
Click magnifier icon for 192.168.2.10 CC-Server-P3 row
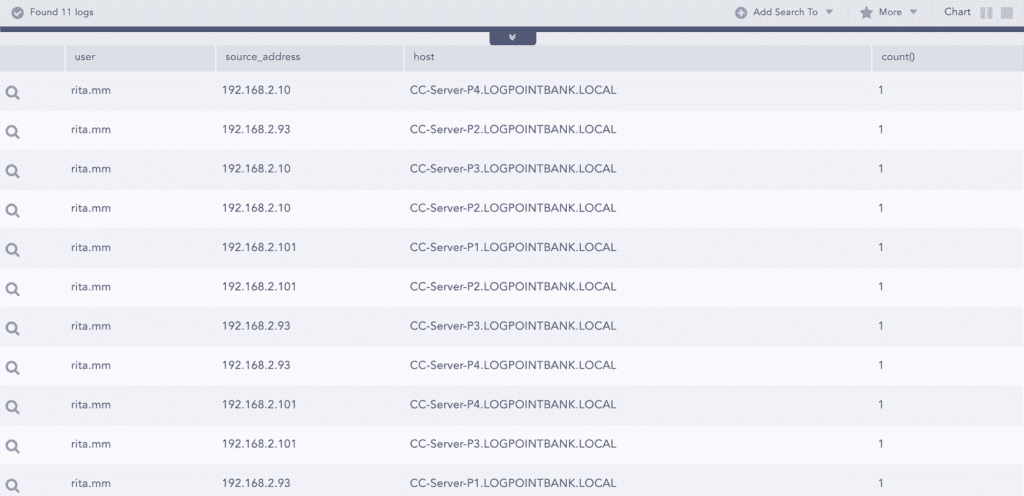pyautogui.click(x=13, y=171)
